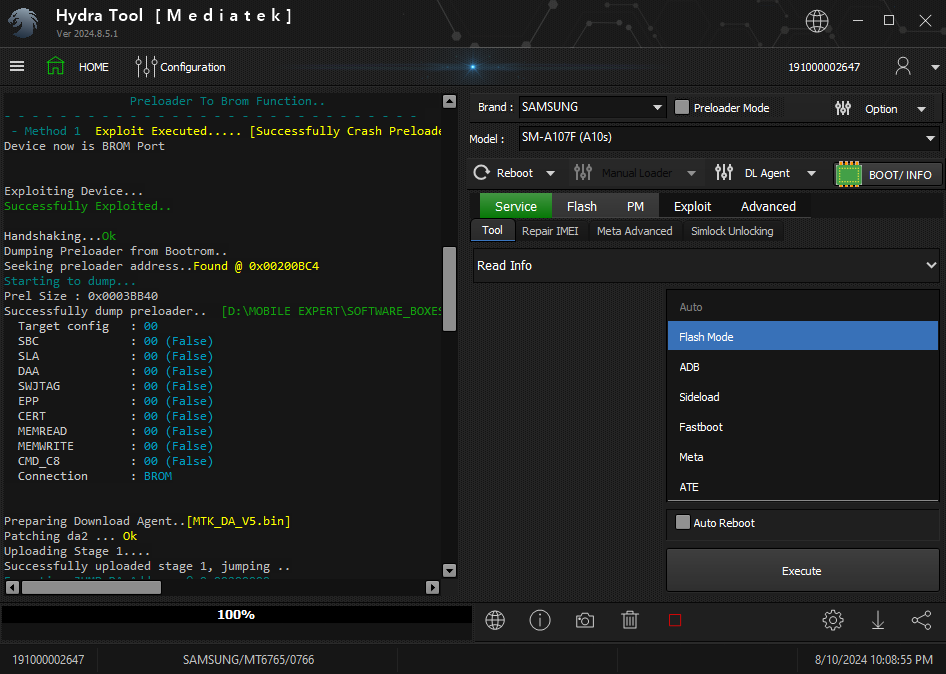The width and height of the screenshot is (946, 674).
Task: Click the chip icon on BOOT/INFO
Action: coord(849,174)
